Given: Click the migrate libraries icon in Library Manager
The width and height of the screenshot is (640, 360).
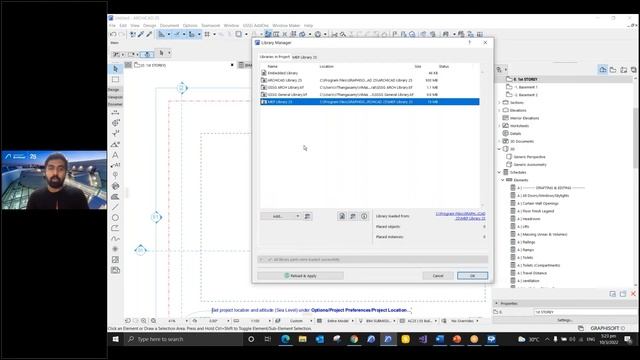Looking at the screenshot, I should point(353,216).
